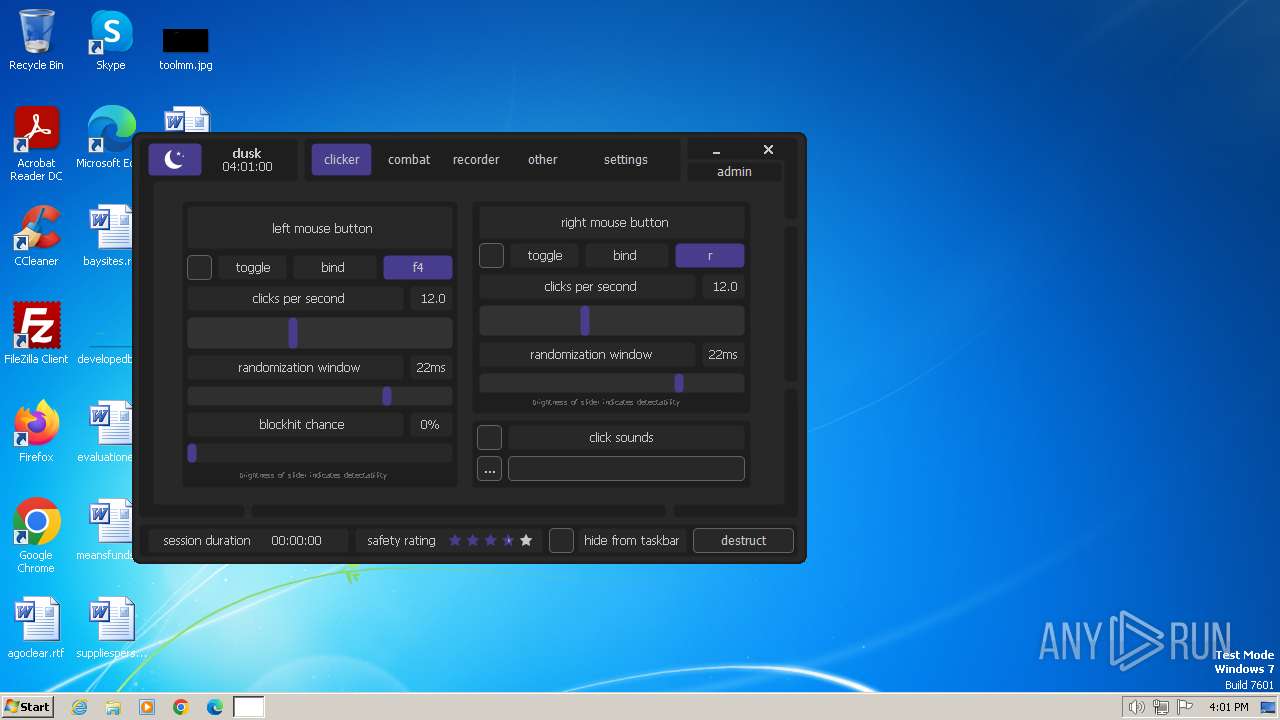
Task: Open meansfund document on desktop
Action: pyautogui.click(x=106, y=530)
